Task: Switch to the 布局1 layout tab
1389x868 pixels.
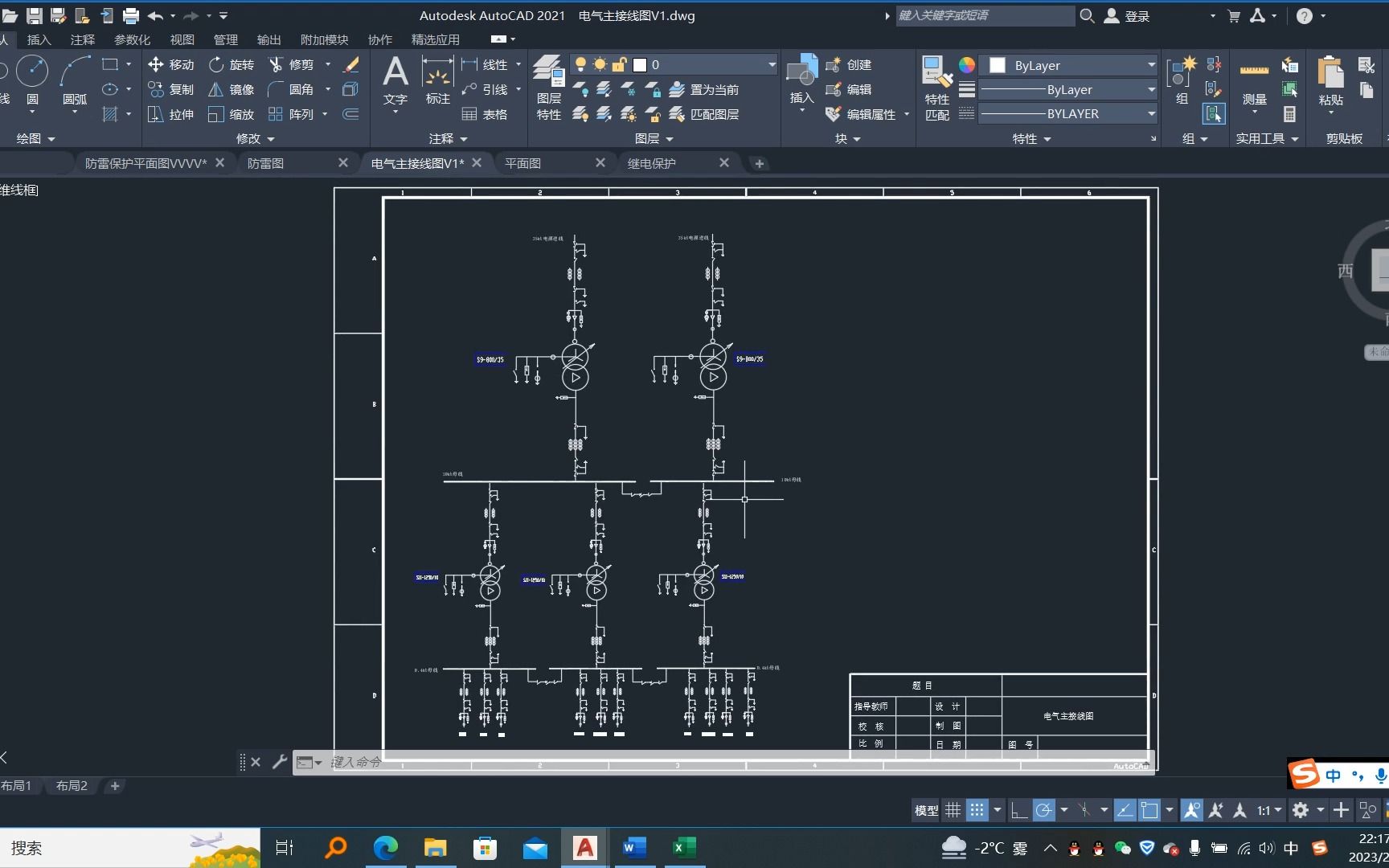Action: (x=16, y=785)
